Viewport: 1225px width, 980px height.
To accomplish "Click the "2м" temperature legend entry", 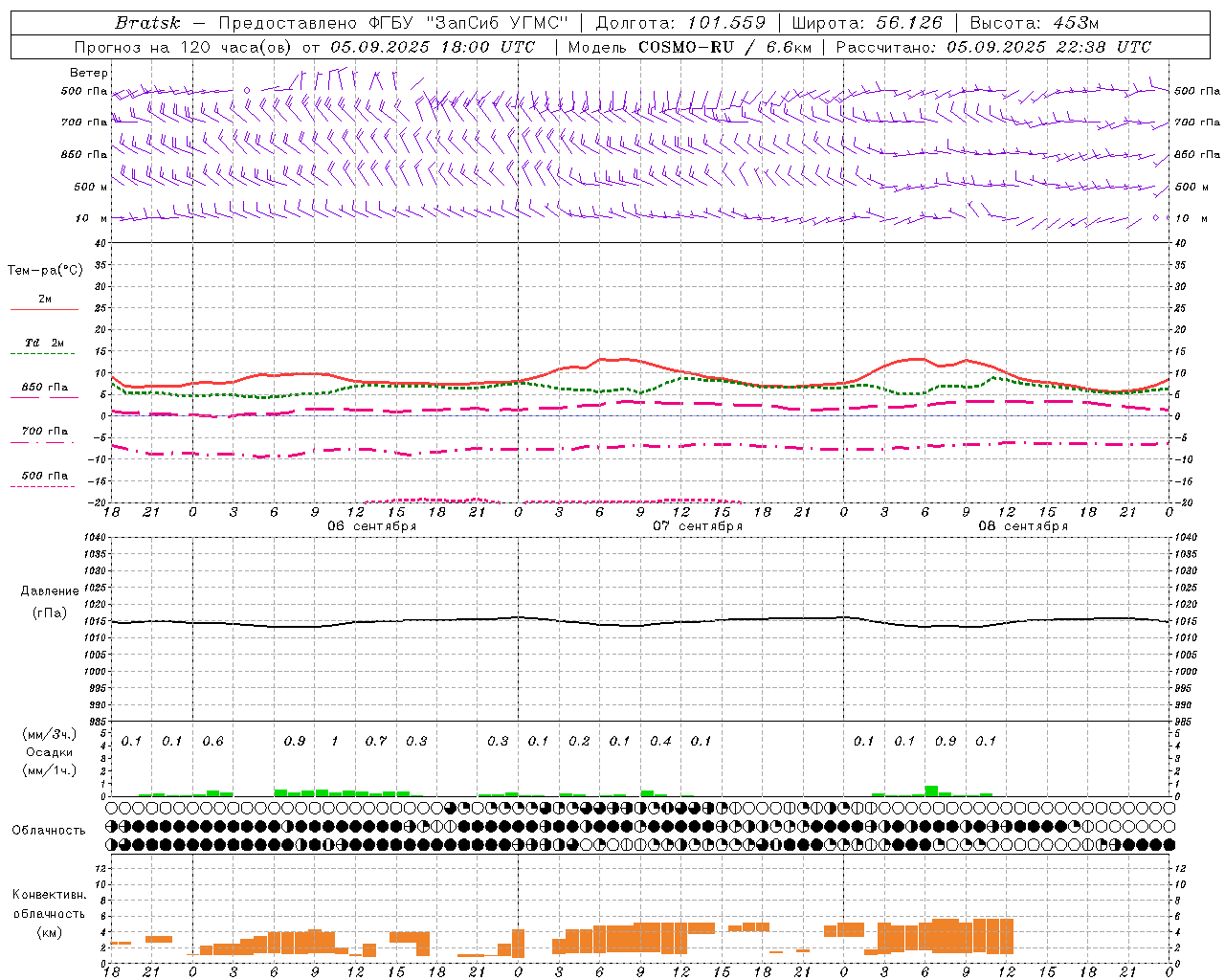I will (x=45, y=299).
